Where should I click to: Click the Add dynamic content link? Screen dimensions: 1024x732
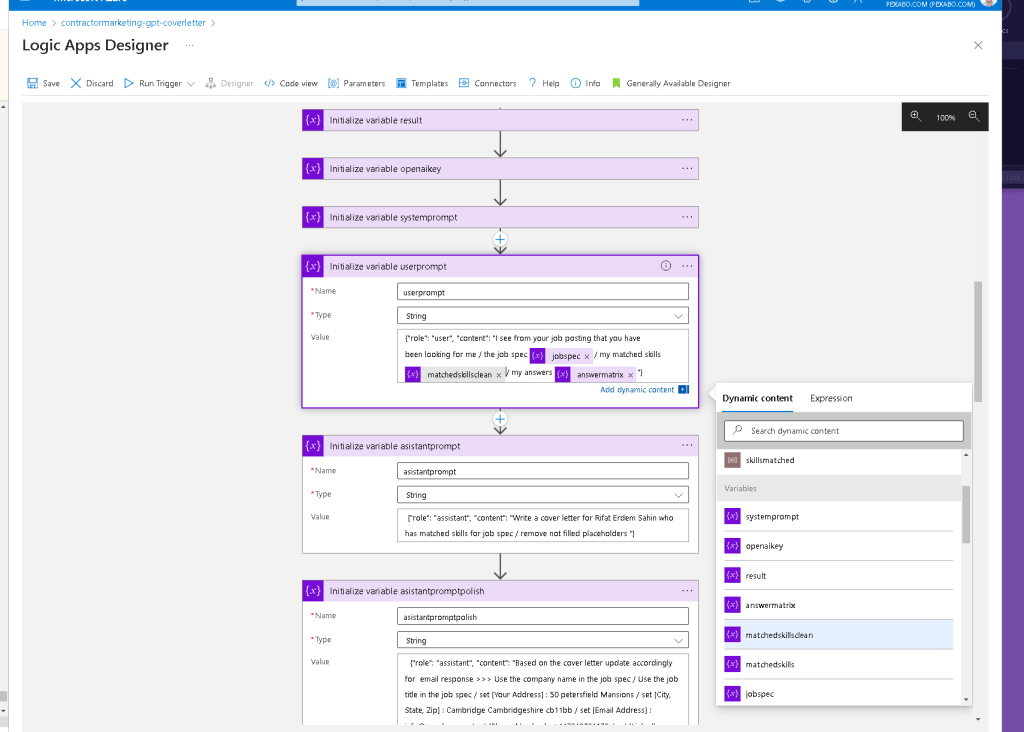[x=637, y=390]
